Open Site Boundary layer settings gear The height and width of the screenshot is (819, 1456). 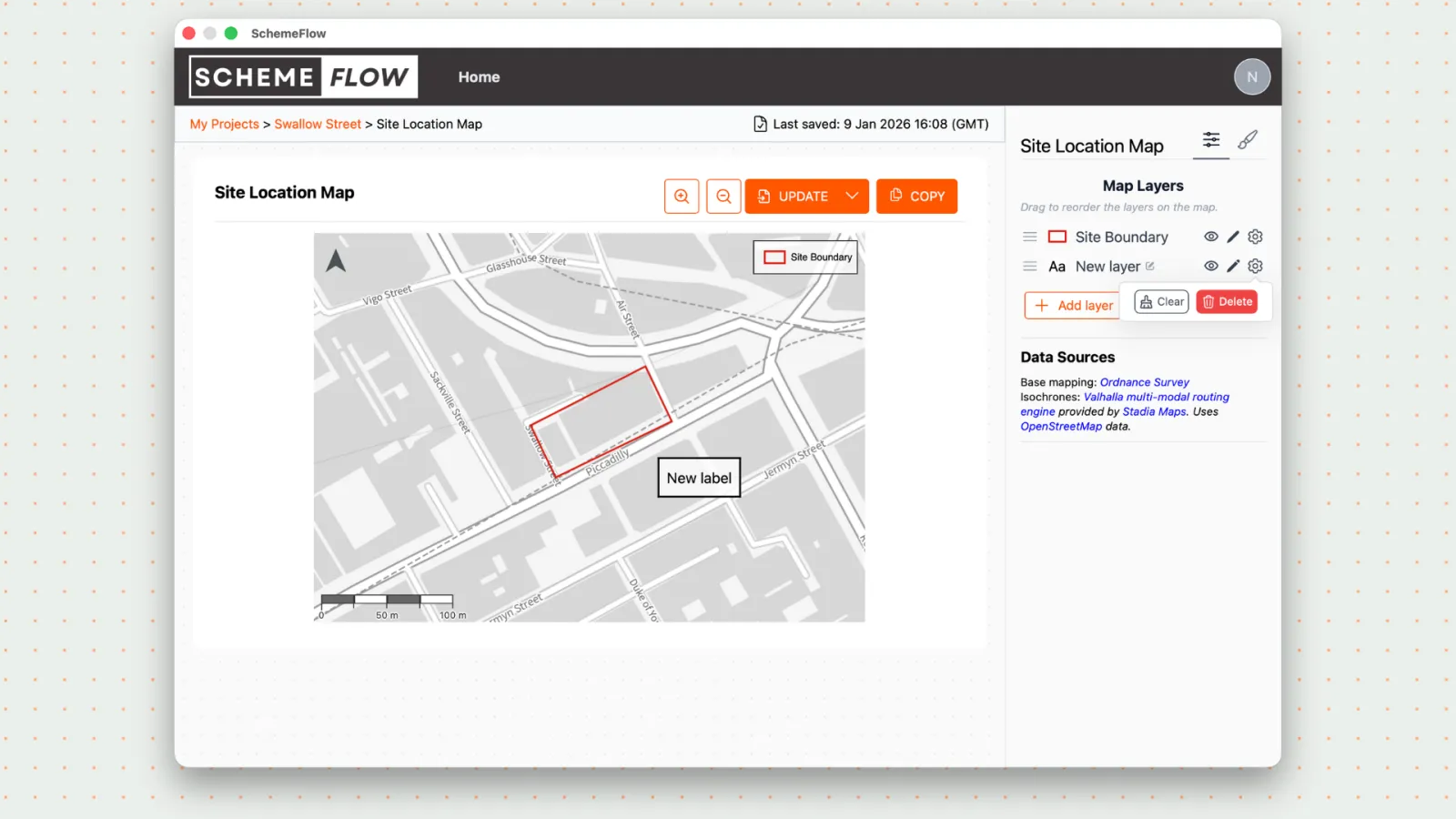(x=1255, y=237)
